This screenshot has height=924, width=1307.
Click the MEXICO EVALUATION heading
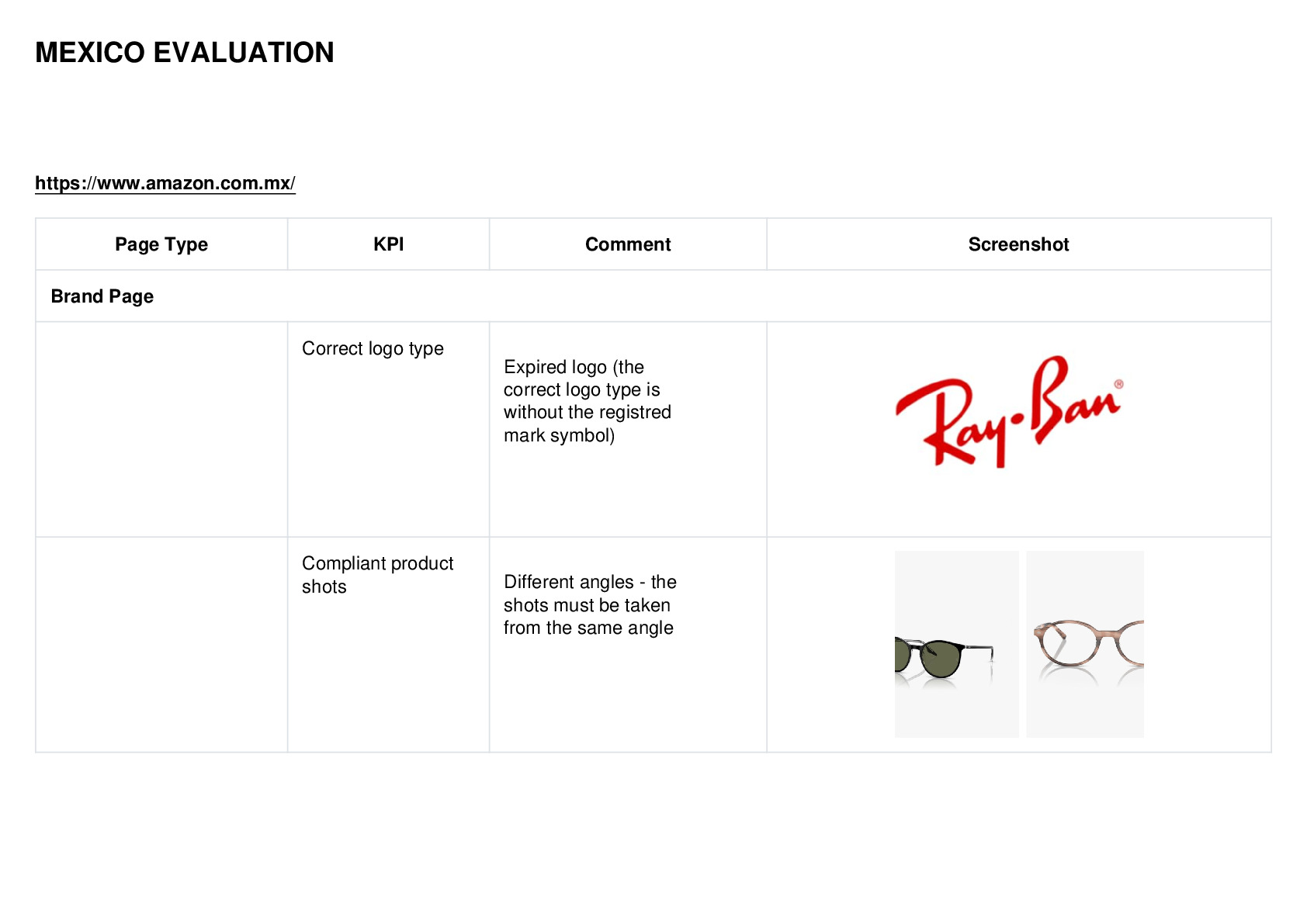(x=185, y=53)
